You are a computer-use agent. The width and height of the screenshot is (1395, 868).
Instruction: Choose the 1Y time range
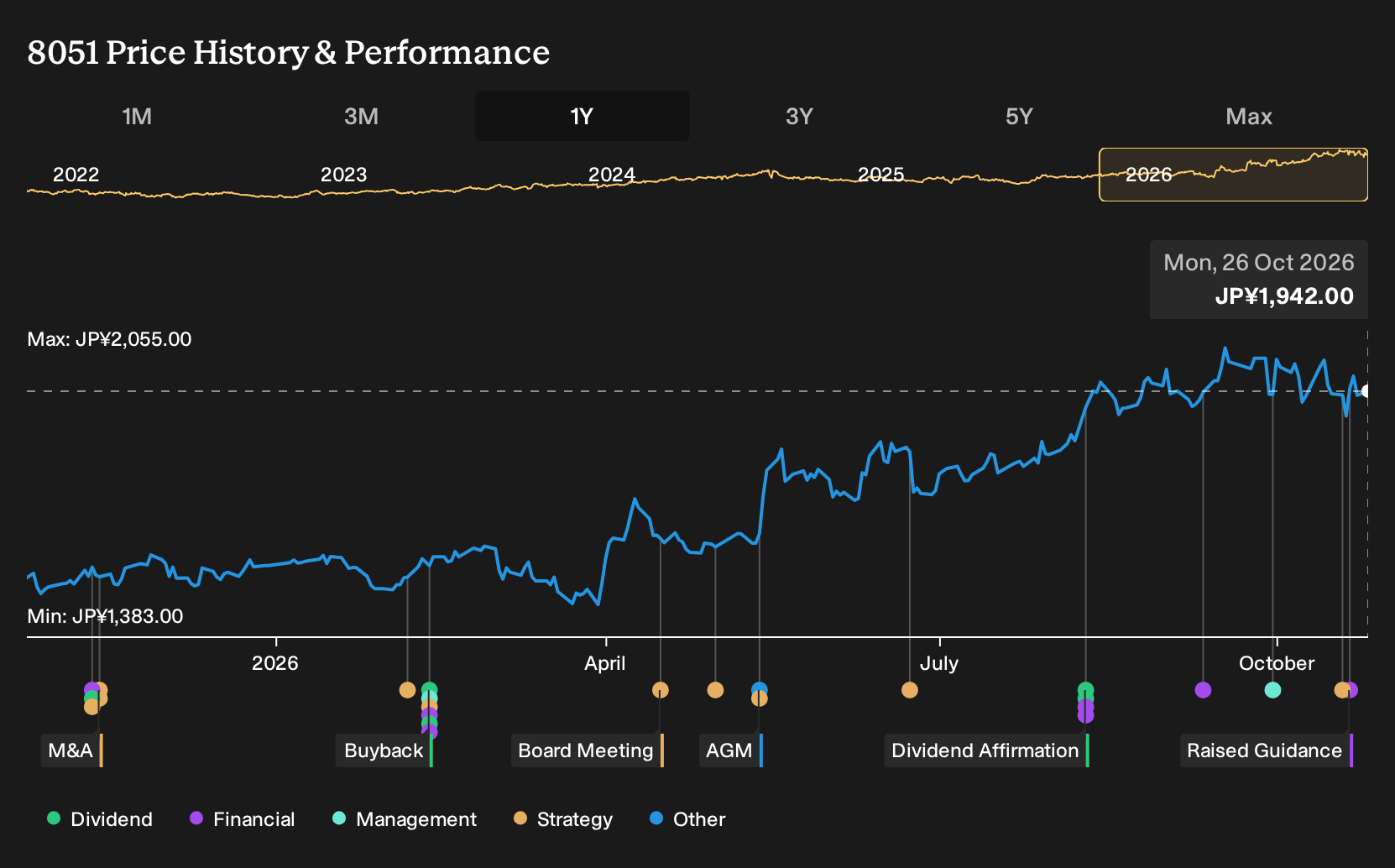tap(583, 116)
